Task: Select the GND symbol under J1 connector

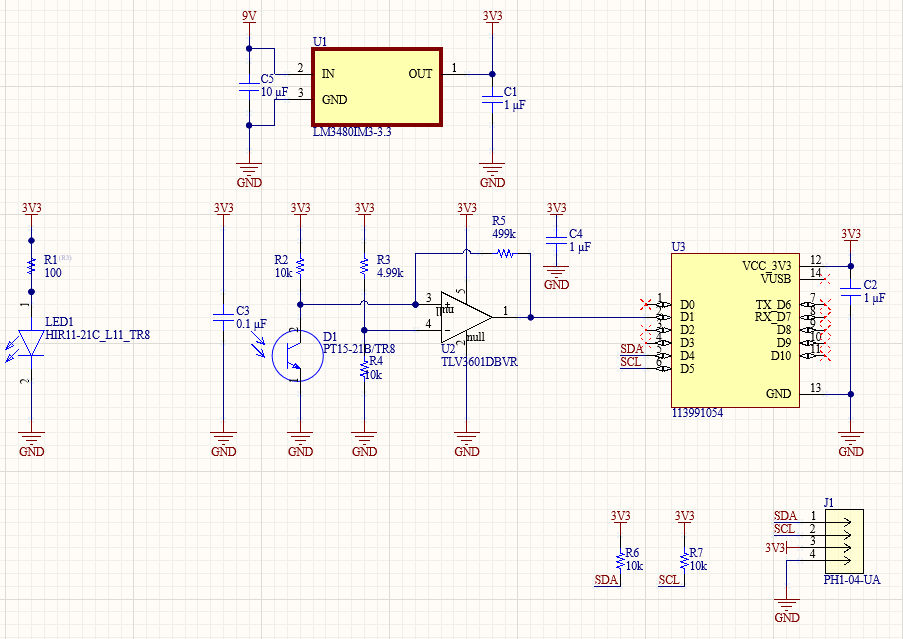Action: tap(787, 604)
